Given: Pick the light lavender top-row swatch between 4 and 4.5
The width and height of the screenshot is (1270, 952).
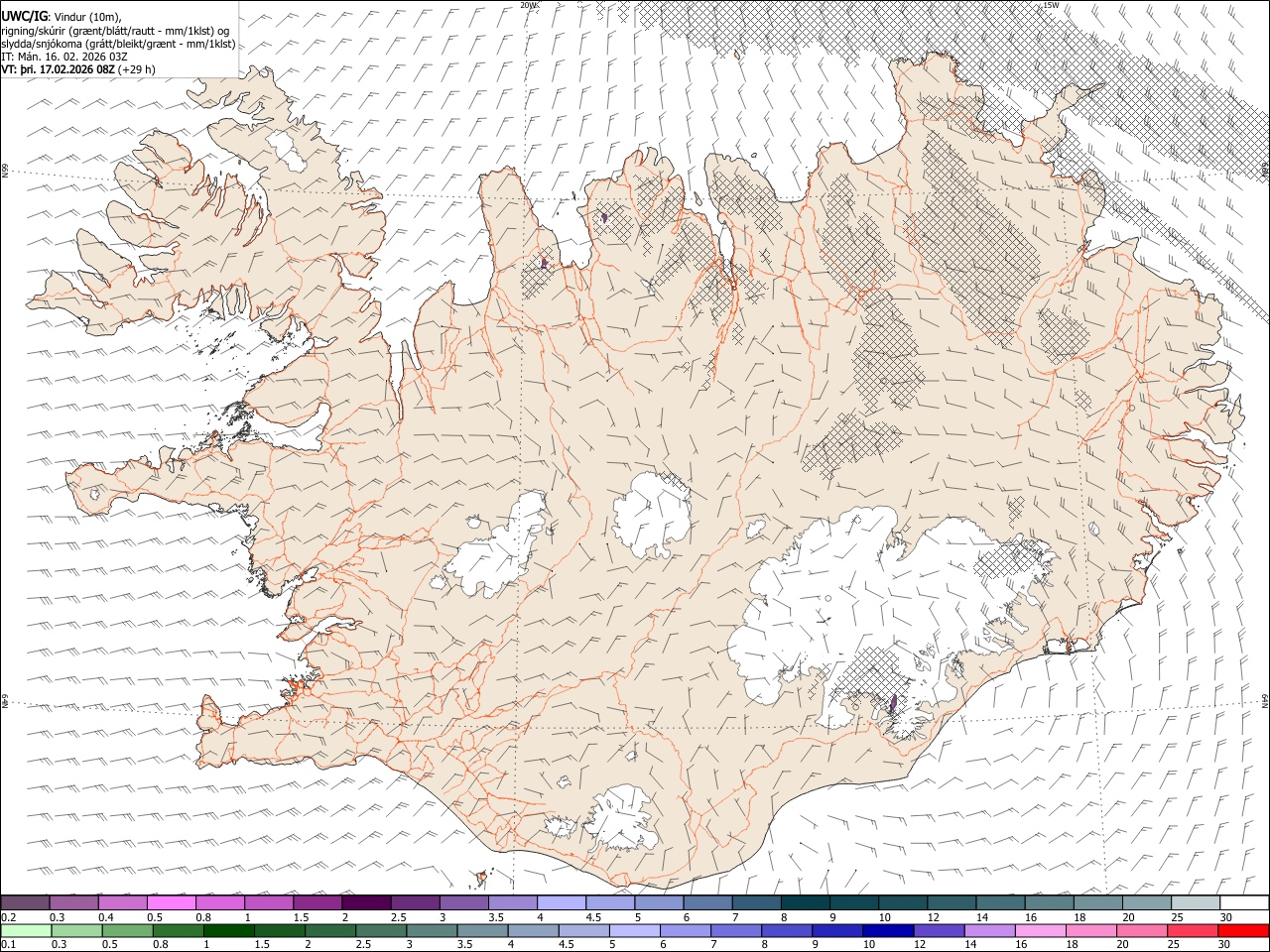Looking at the screenshot, I should (561, 902).
